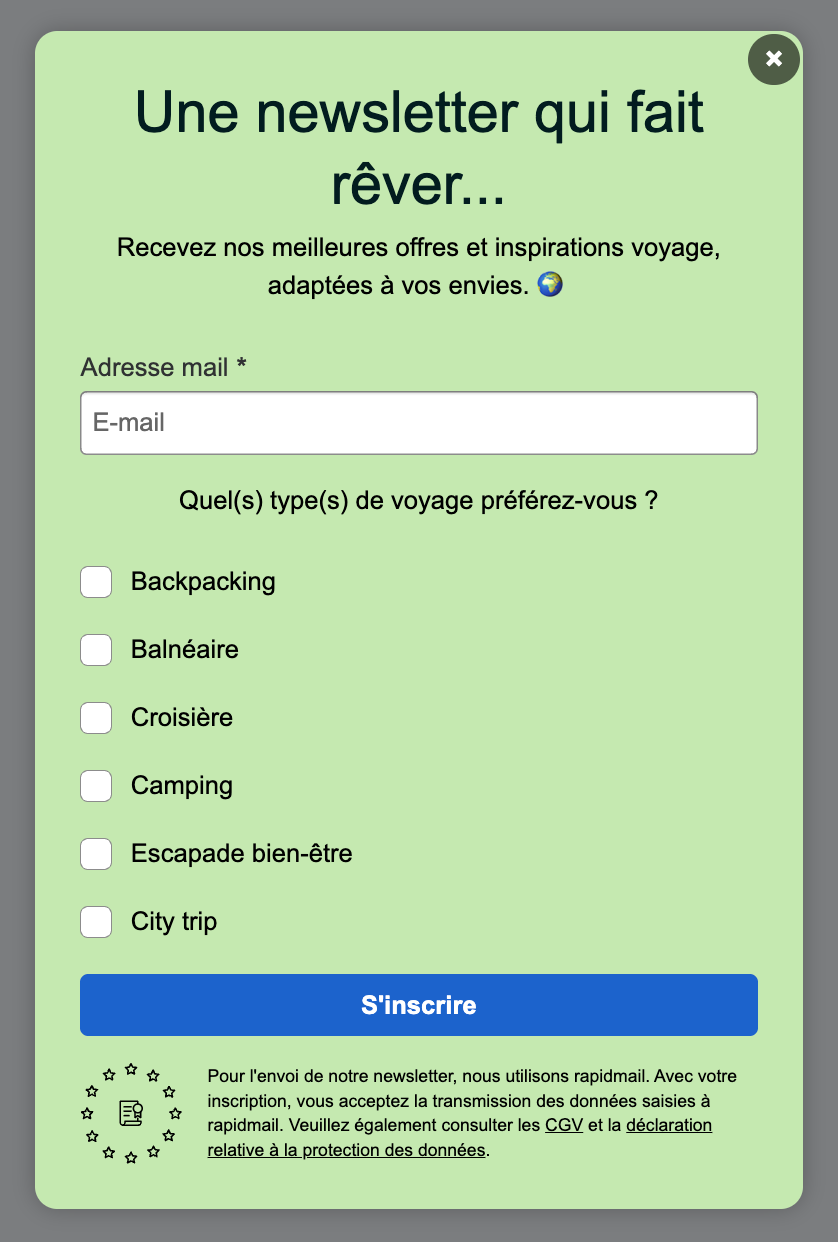Viewport: 838px width, 1242px height.
Task: Click the Croisière label text
Action: (181, 718)
